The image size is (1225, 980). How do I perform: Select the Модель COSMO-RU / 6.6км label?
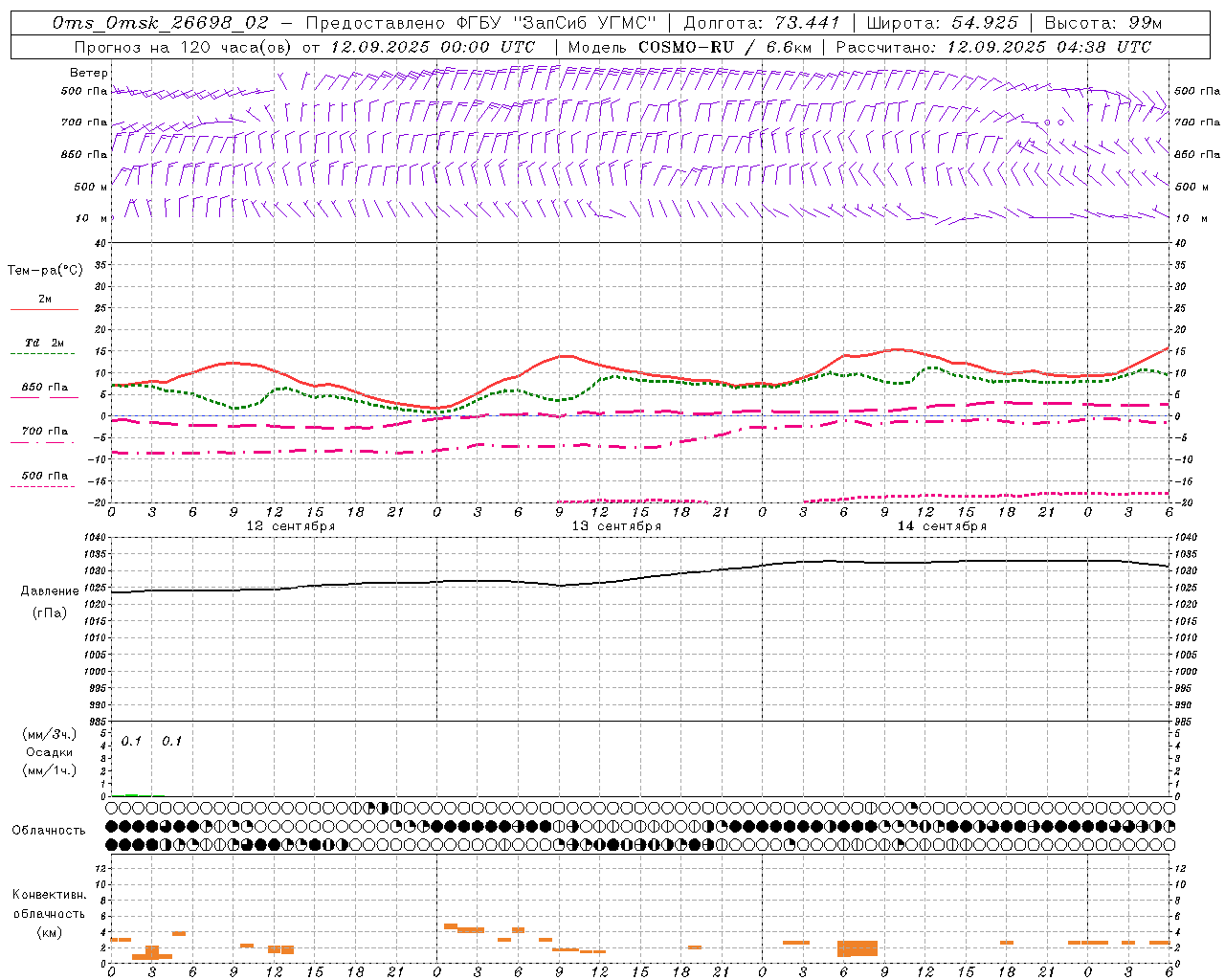pyautogui.click(x=689, y=47)
